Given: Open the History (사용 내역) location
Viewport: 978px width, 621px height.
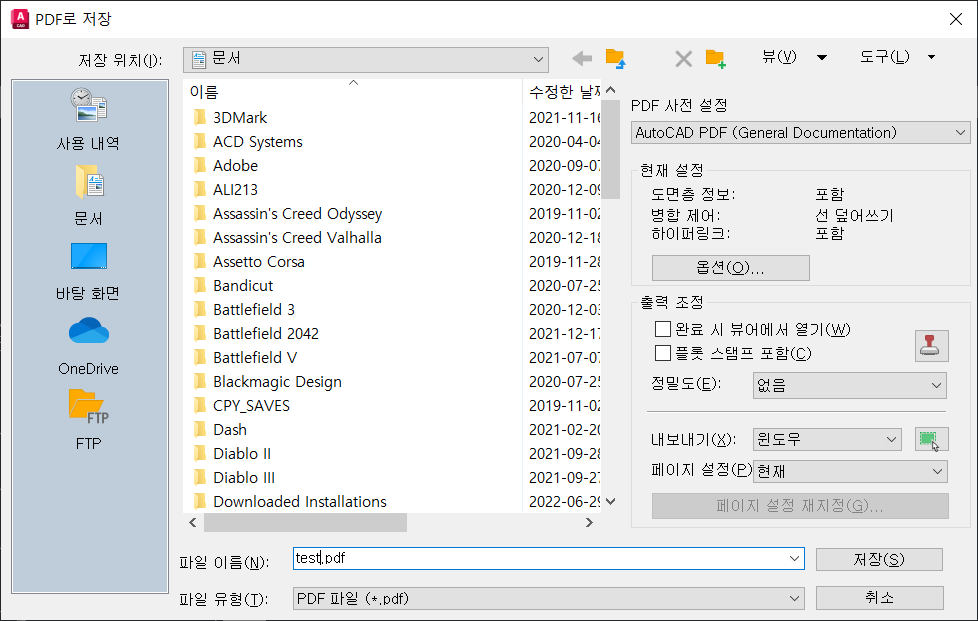Looking at the screenshot, I should coord(88,120).
